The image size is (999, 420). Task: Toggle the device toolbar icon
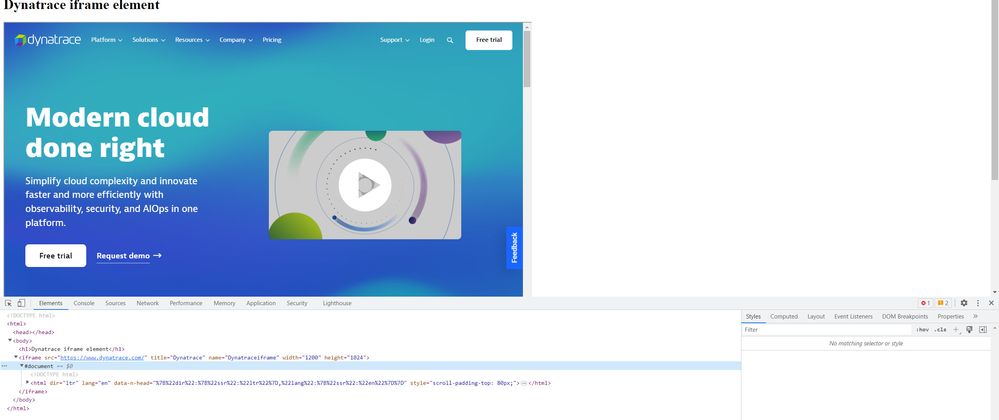point(21,303)
